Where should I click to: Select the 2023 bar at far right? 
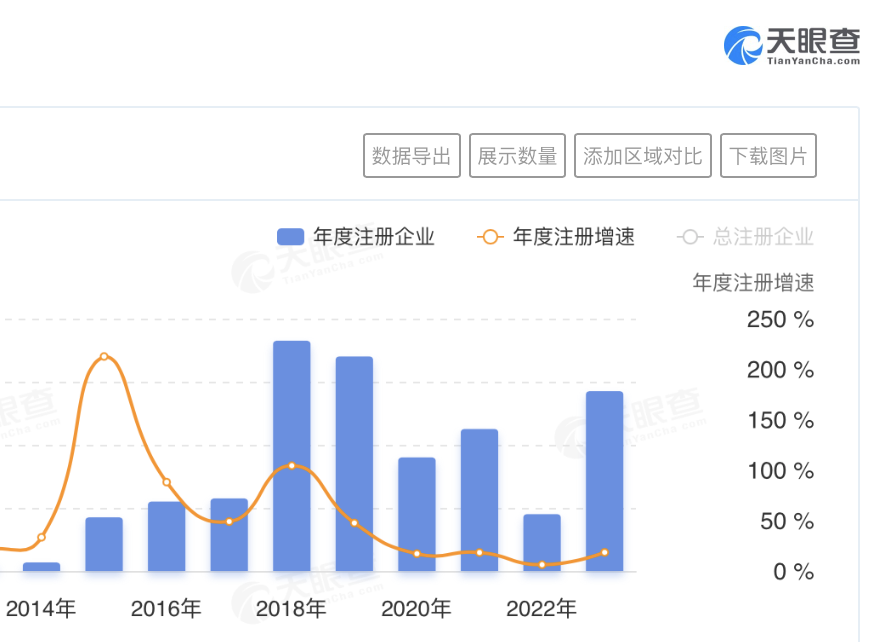tap(604, 481)
